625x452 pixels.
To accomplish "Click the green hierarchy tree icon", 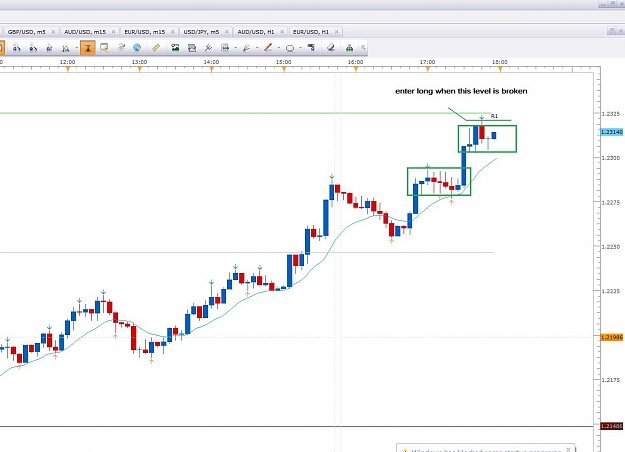I will coord(349,48).
